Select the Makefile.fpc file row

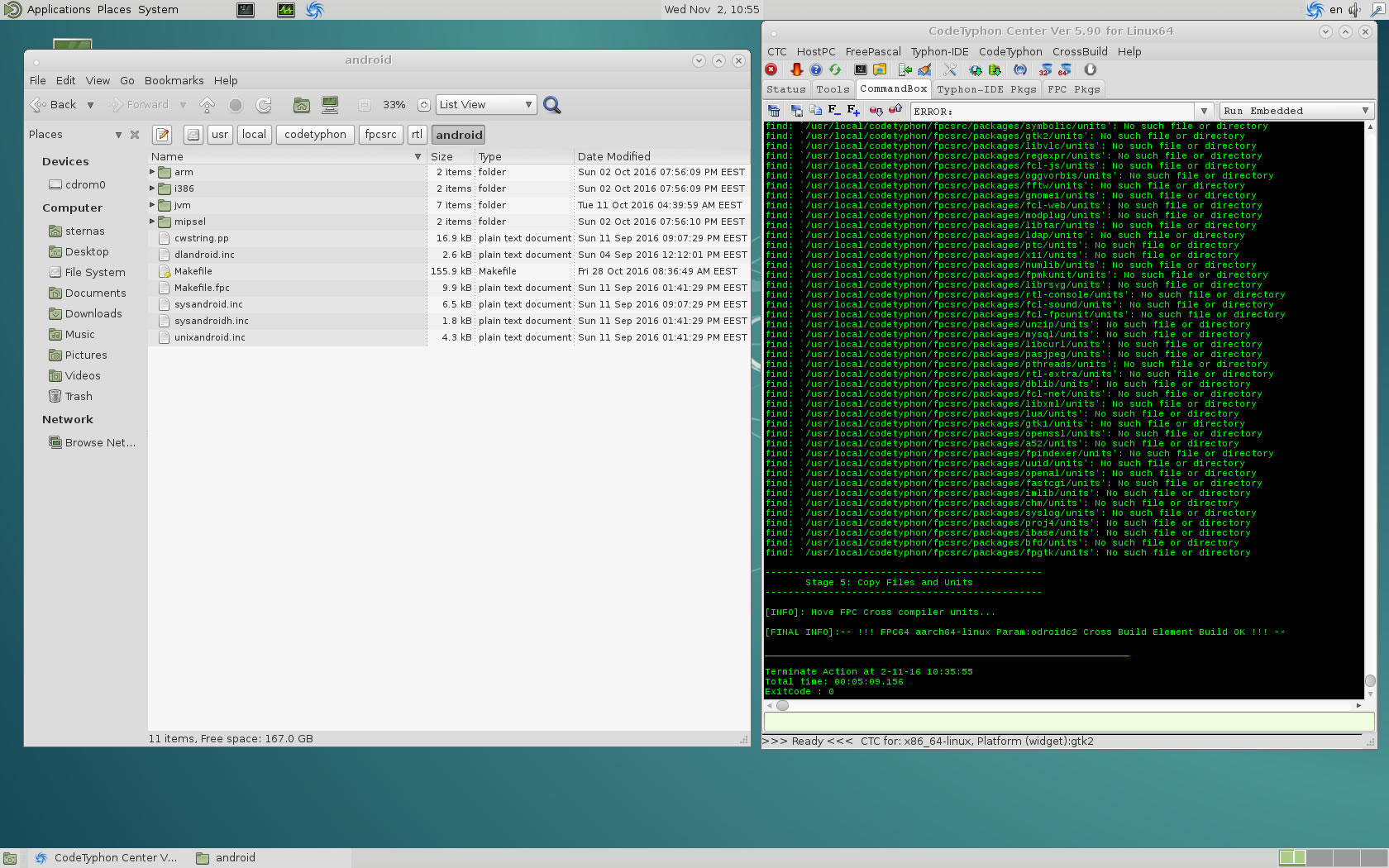449,288
